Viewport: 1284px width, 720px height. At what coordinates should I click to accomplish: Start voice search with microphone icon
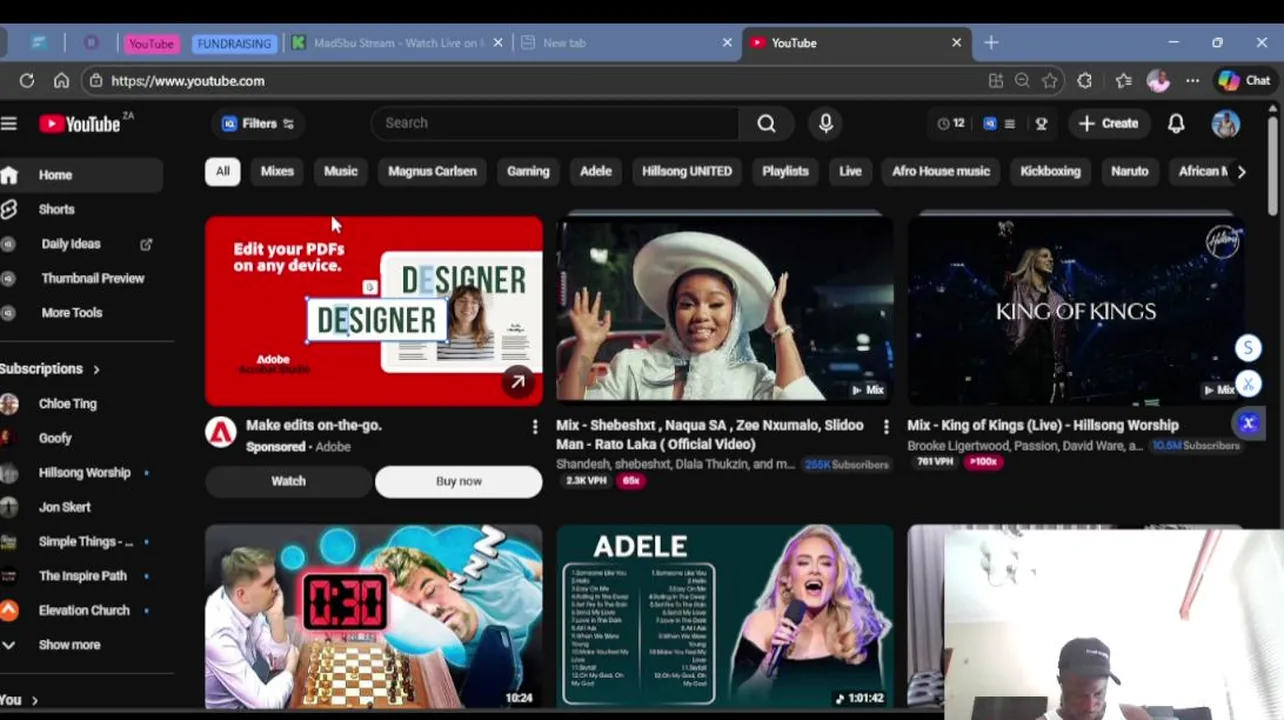(826, 123)
